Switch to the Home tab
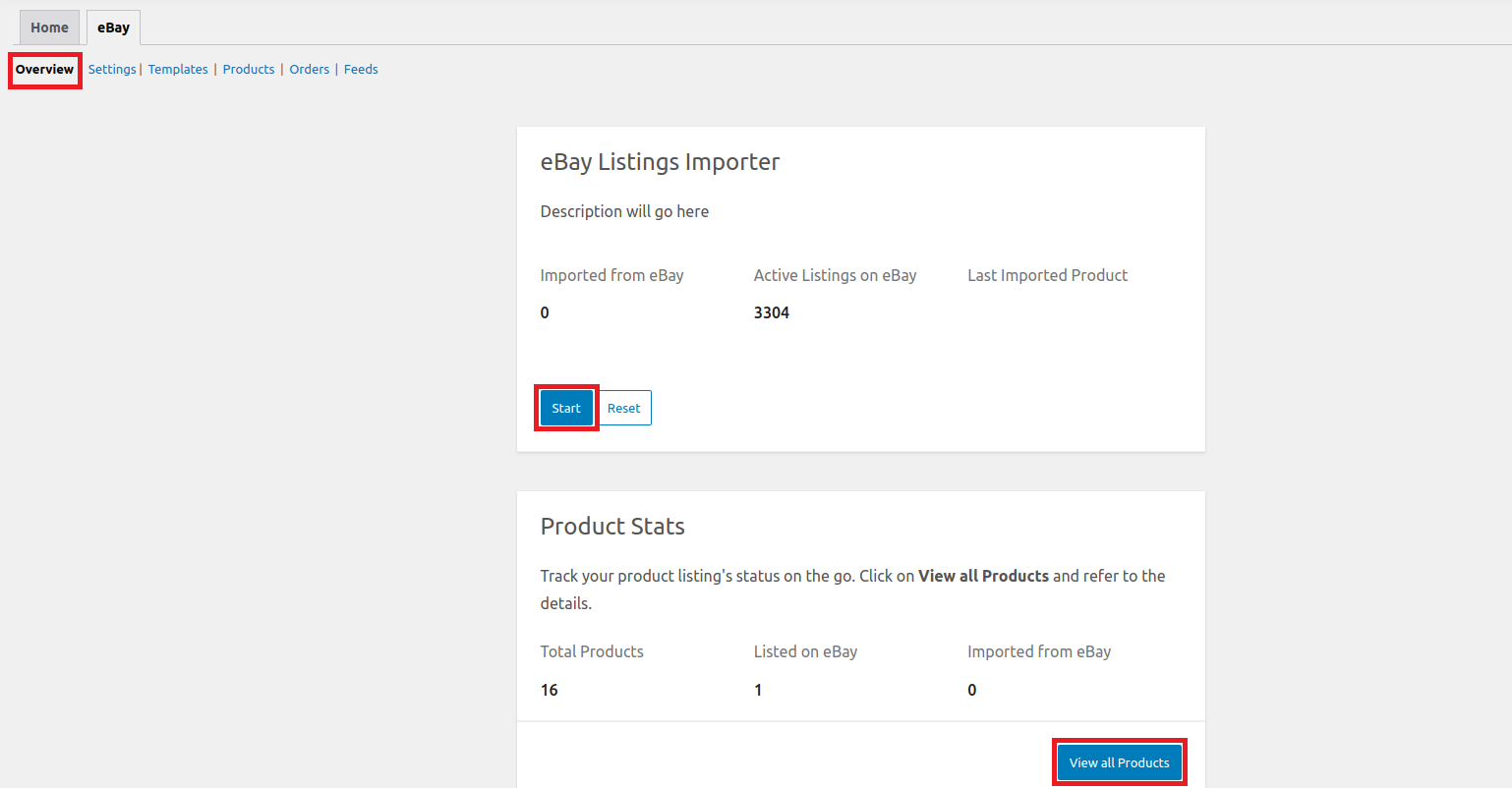This screenshot has height=788, width=1512. [x=49, y=28]
